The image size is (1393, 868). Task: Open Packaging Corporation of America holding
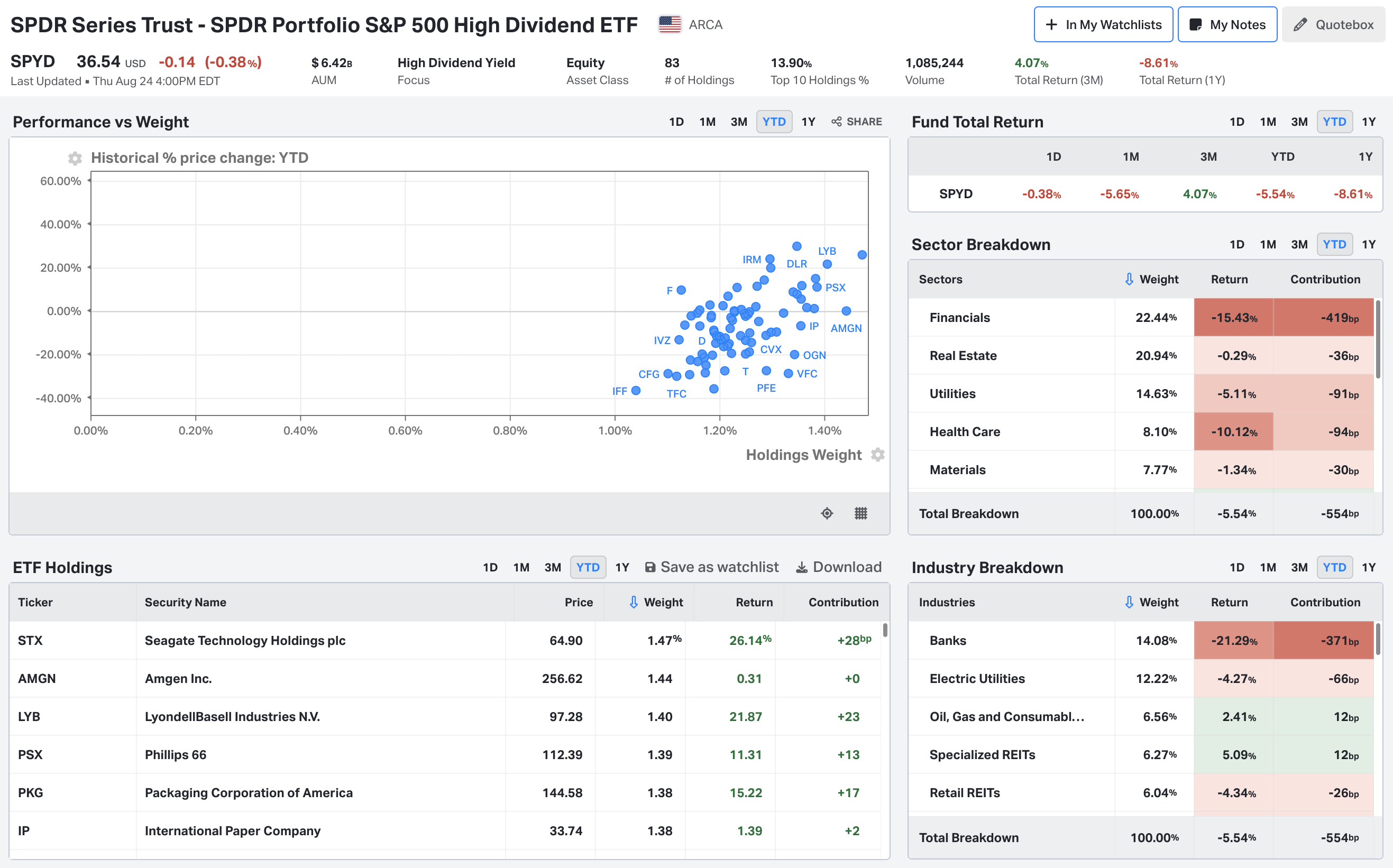tap(445, 793)
